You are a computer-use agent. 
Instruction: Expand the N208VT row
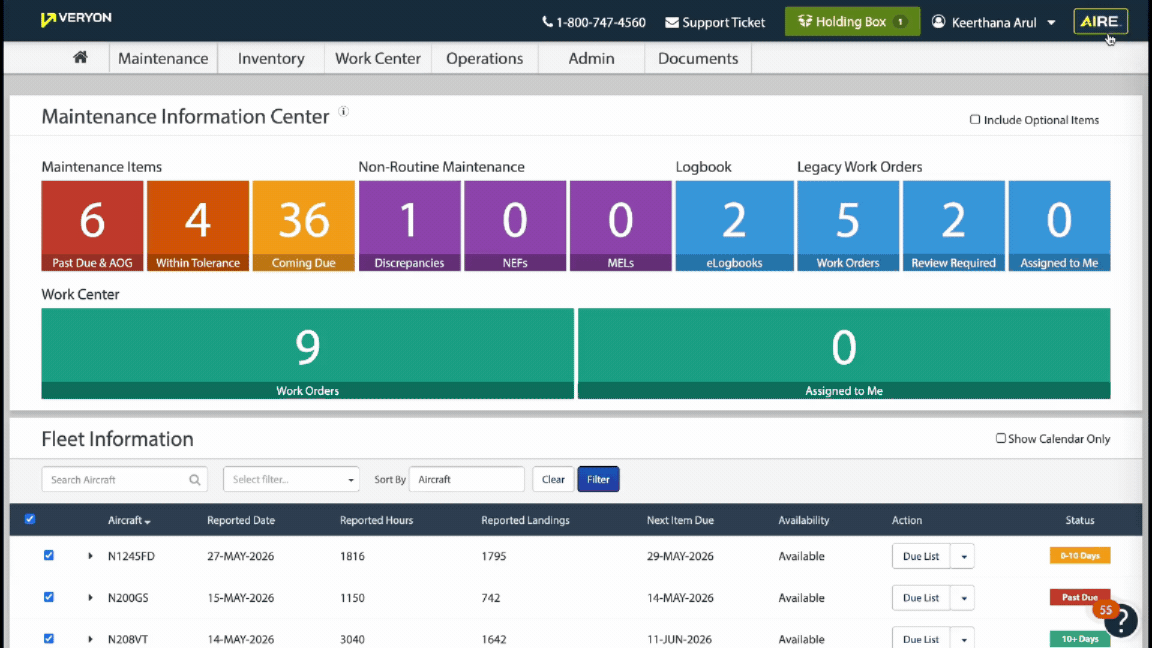[90, 639]
